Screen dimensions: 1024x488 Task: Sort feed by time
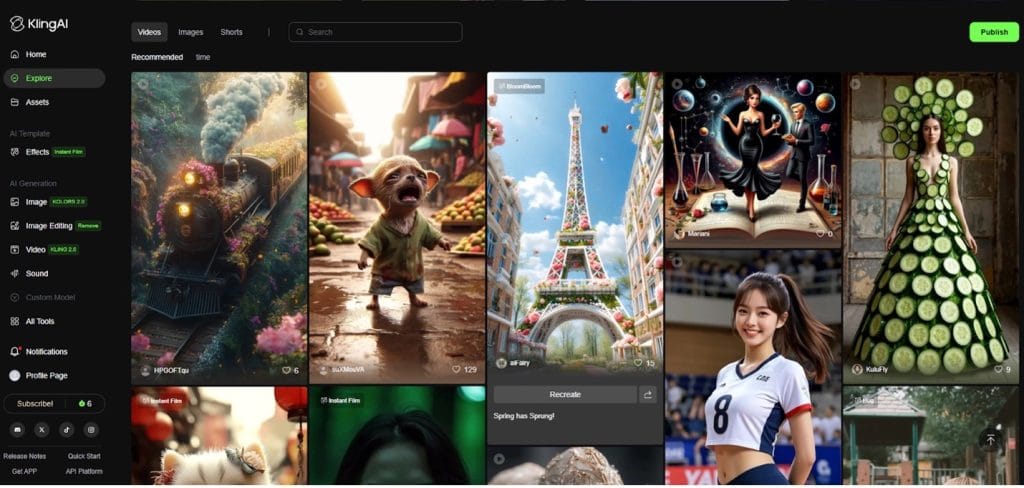(203, 57)
